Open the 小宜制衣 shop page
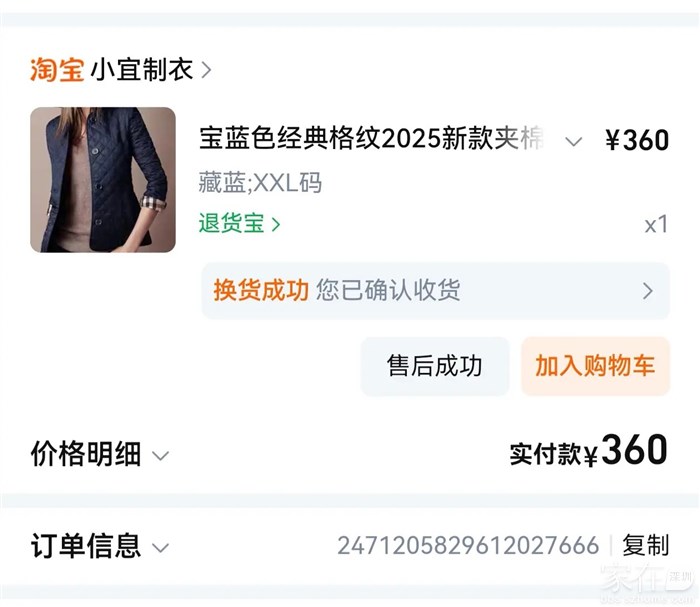 141,70
